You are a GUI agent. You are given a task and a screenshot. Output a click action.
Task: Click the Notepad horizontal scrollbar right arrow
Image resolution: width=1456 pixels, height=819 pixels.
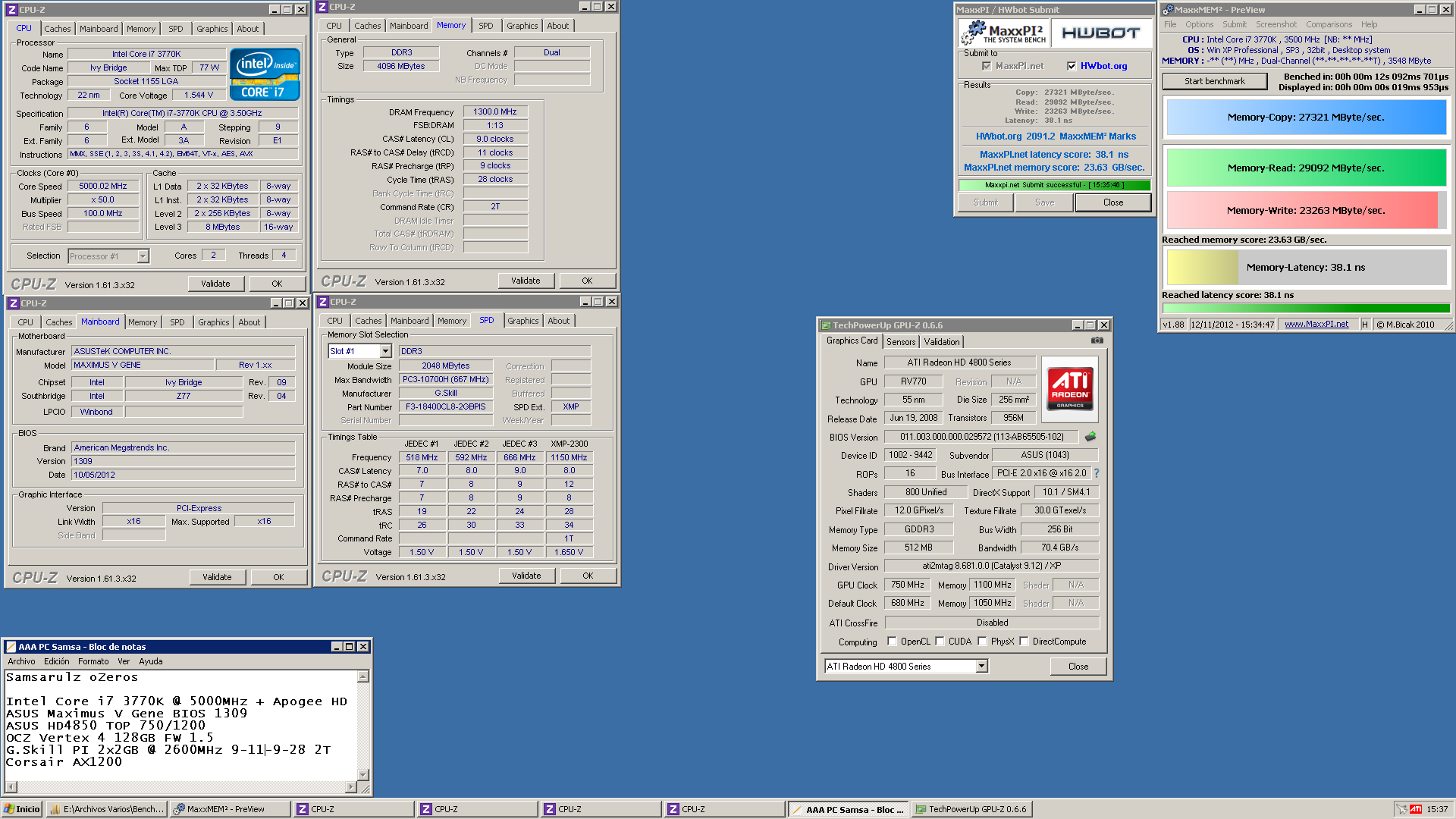350,787
